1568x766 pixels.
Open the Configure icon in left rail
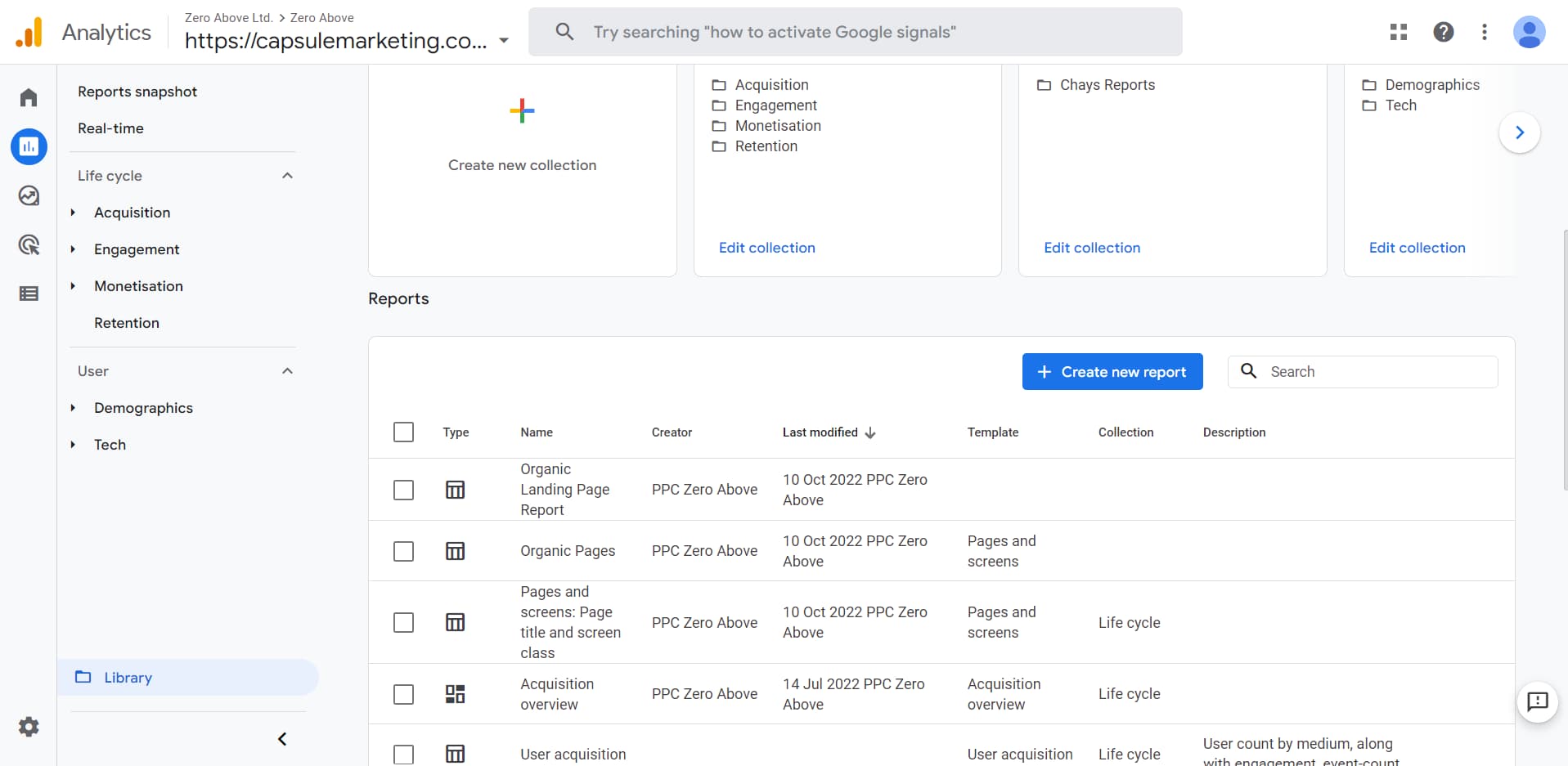pyautogui.click(x=29, y=293)
